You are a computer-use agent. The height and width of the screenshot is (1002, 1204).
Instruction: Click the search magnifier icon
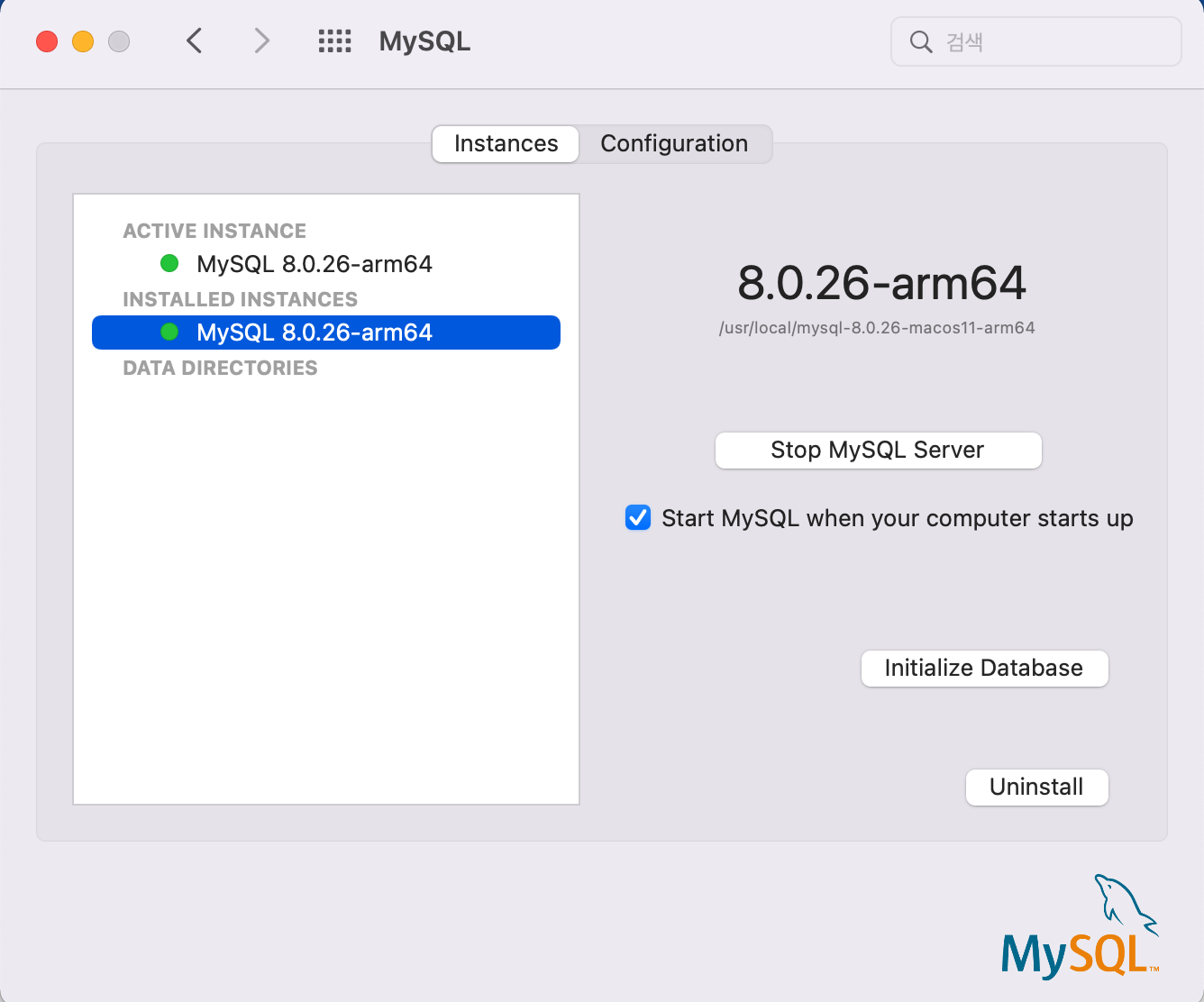[920, 41]
